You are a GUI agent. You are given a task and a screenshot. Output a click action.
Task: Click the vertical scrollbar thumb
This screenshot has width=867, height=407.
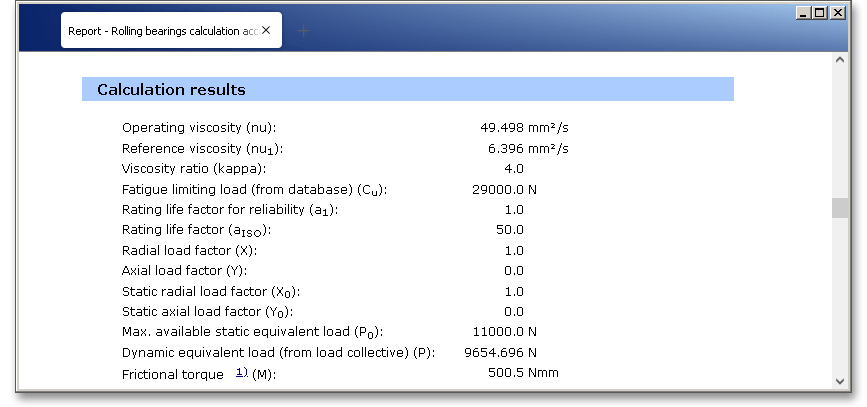point(840,208)
